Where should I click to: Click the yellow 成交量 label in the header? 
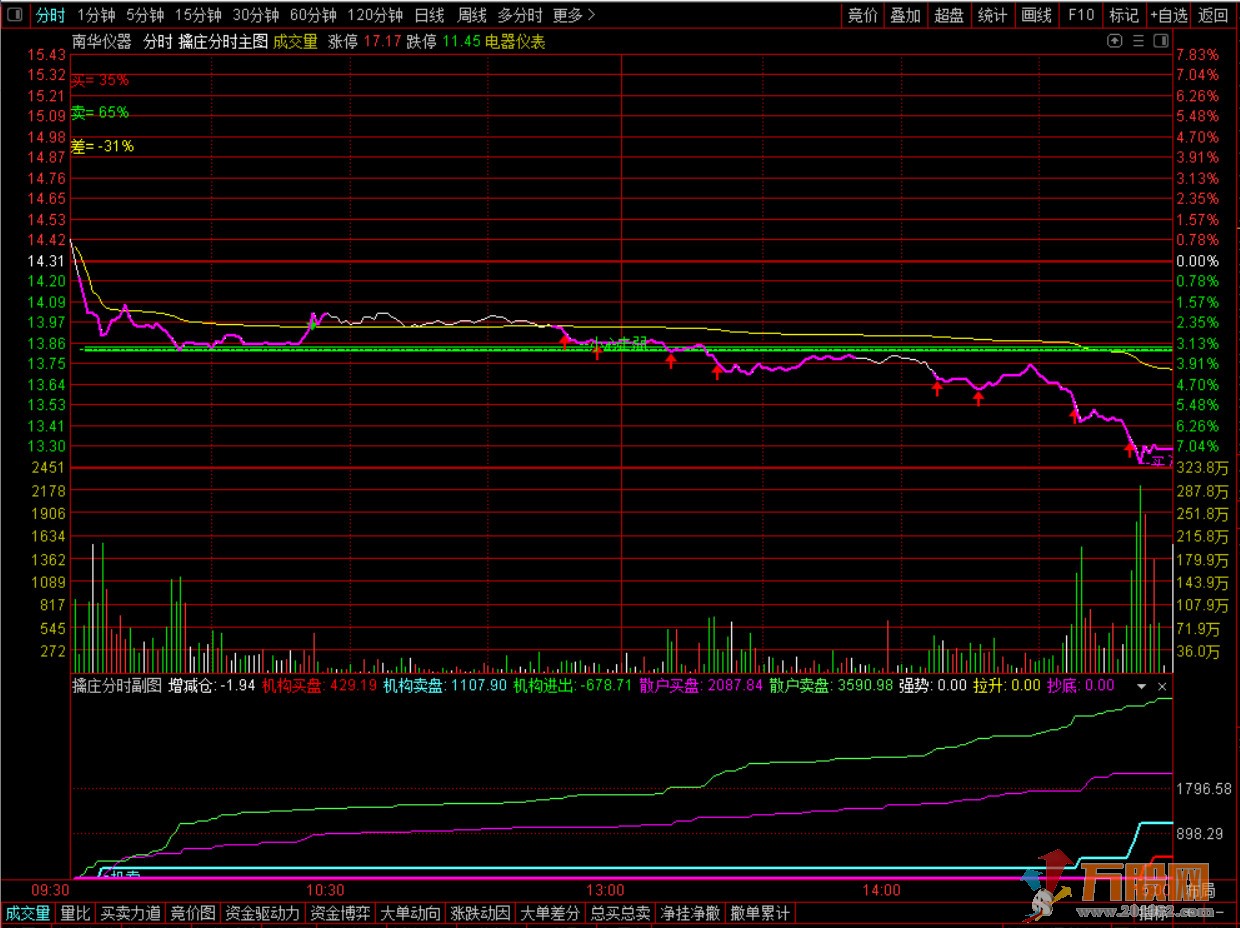coord(295,42)
